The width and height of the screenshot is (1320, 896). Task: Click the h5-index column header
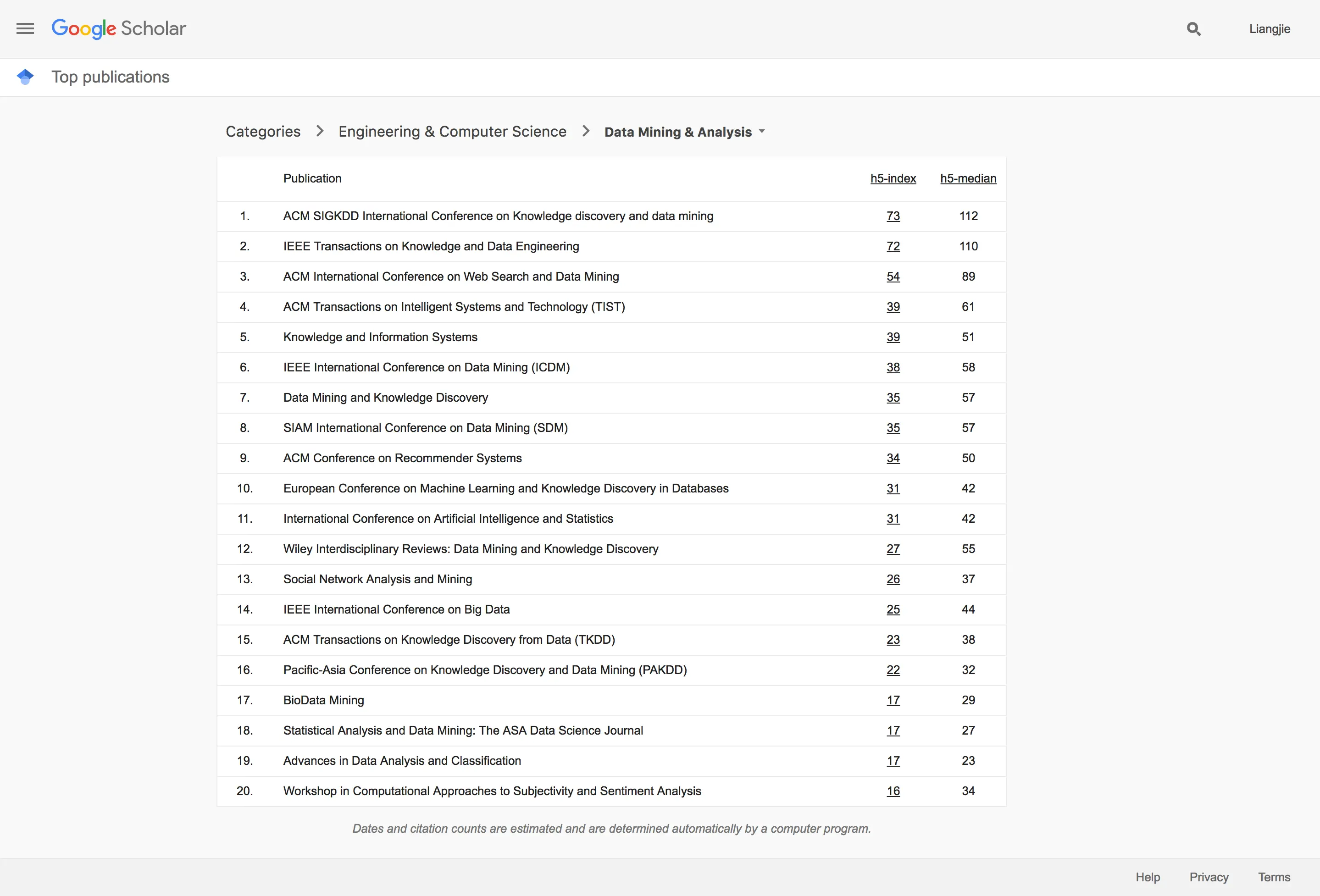click(x=893, y=178)
